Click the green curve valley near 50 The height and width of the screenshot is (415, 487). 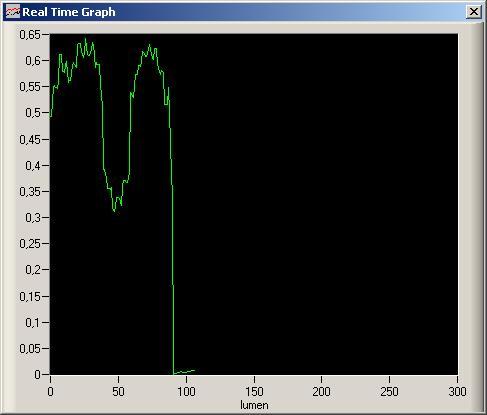(x=114, y=211)
